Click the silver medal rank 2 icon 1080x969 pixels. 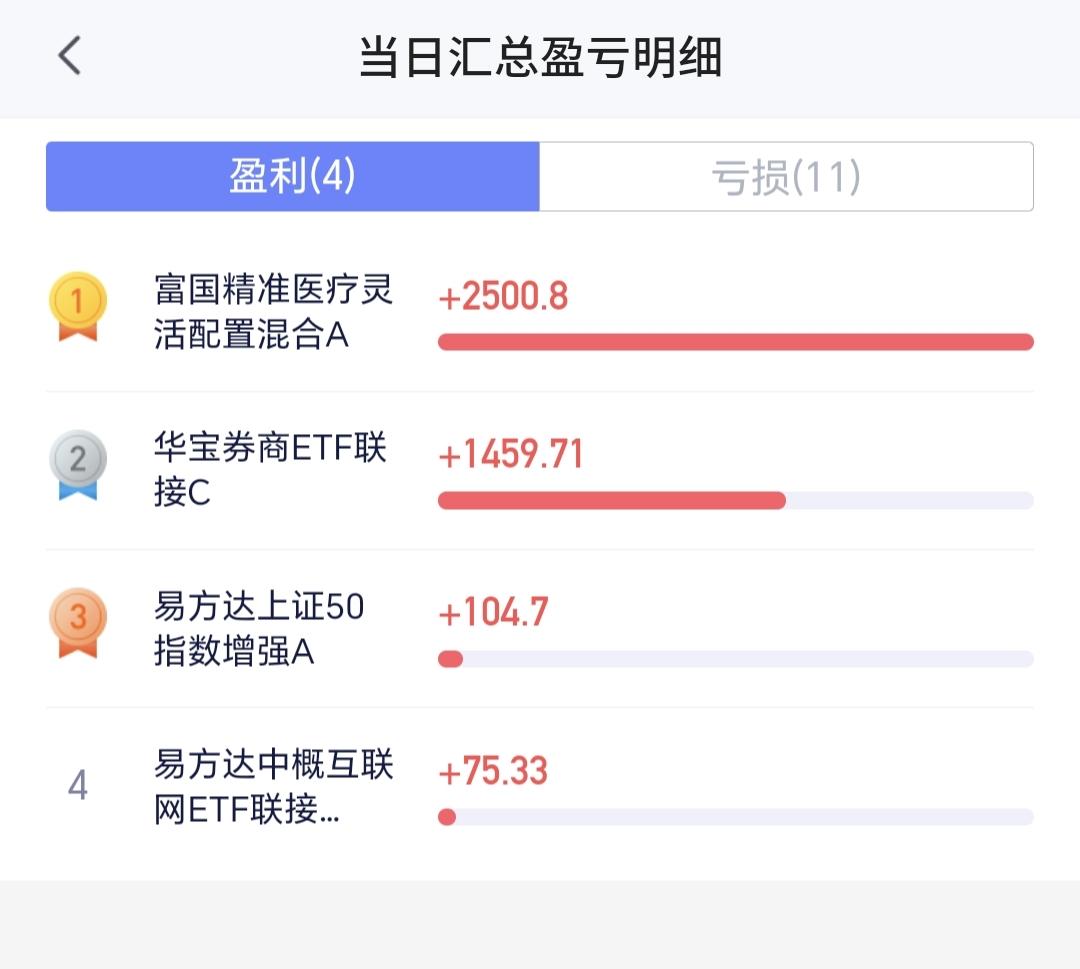pyautogui.click(x=78, y=465)
